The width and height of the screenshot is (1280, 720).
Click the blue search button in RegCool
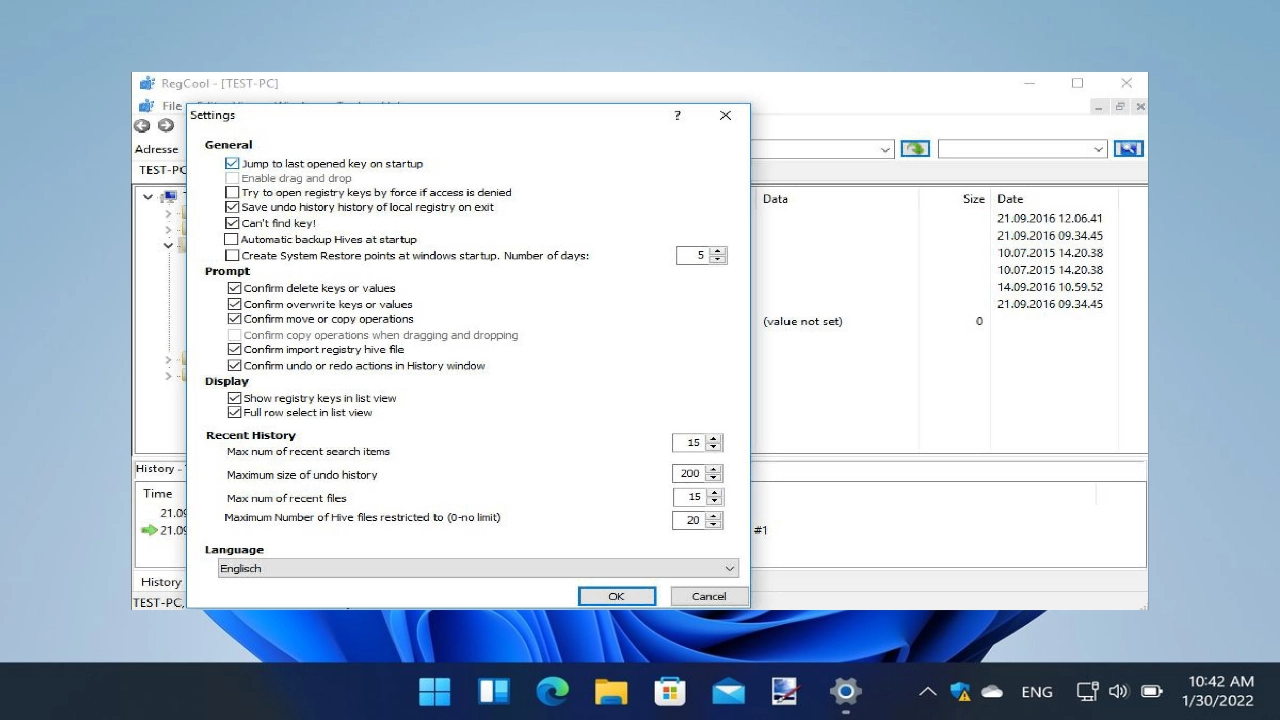tap(1129, 149)
